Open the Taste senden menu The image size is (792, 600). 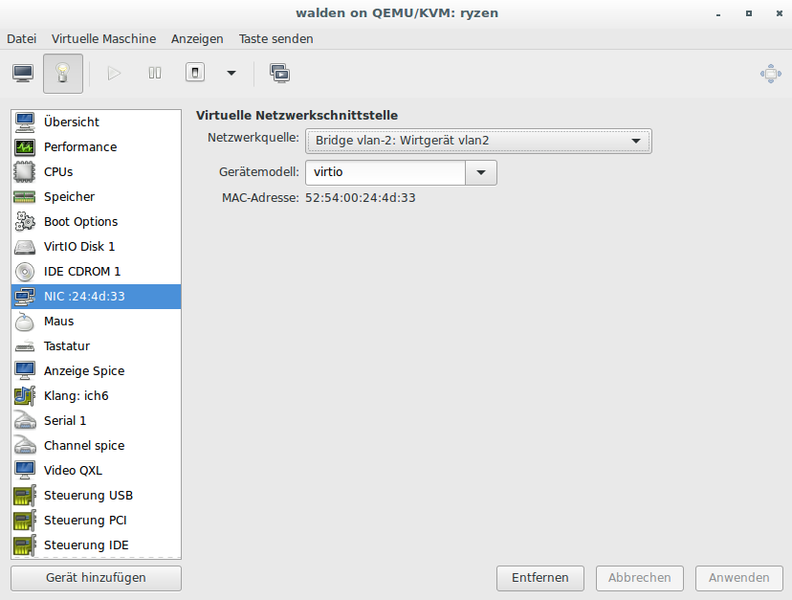tap(276, 39)
